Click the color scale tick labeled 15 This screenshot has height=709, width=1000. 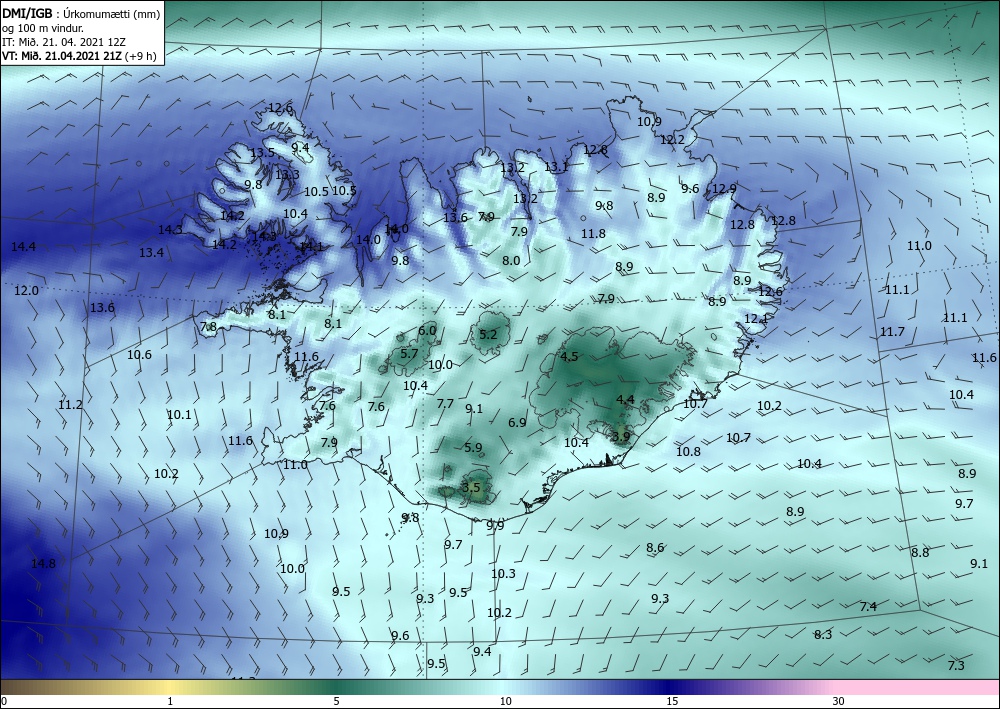(x=672, y=702)
